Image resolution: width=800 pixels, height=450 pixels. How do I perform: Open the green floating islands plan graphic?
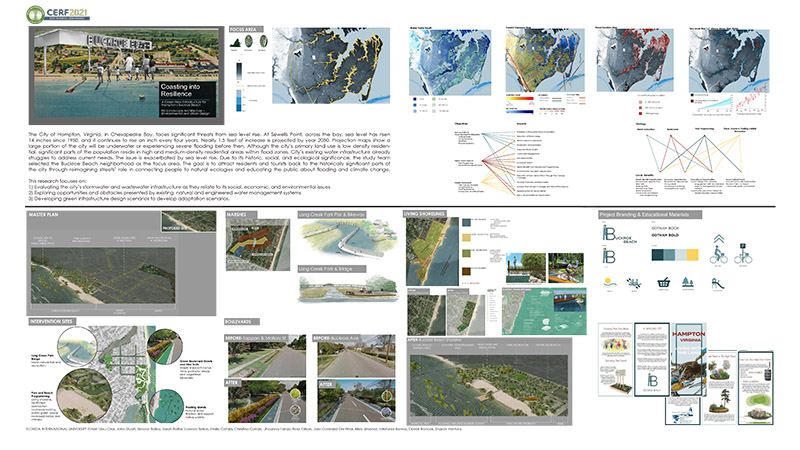click(544, 311)
